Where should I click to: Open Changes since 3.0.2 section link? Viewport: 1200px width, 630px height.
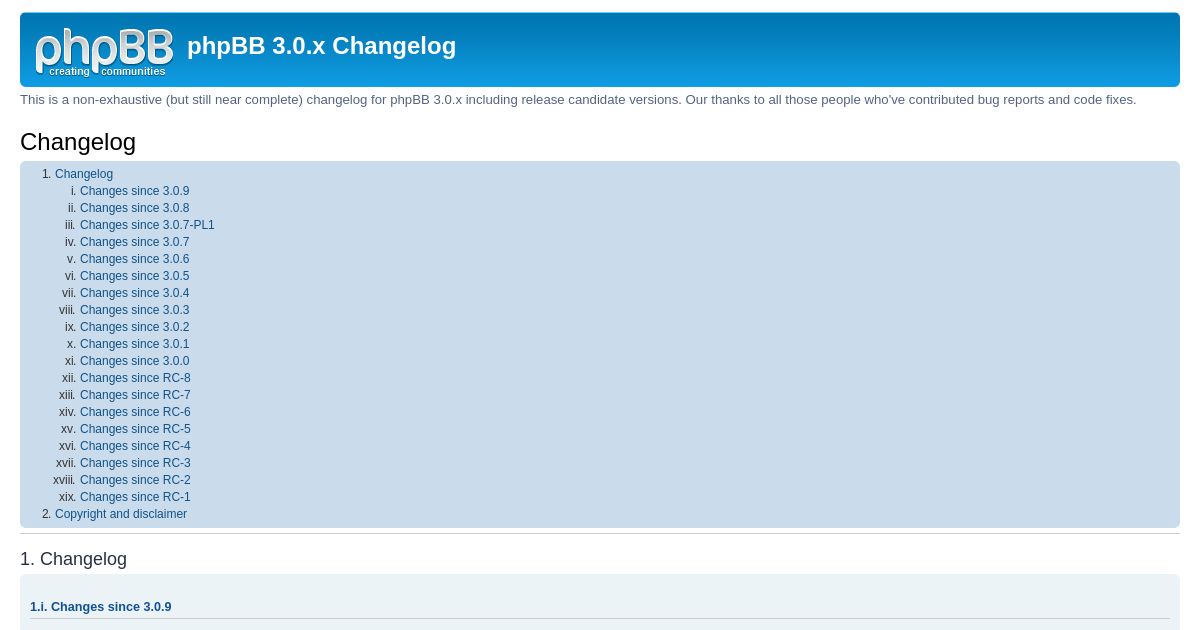pyautogui.click(x=134, y=327)
